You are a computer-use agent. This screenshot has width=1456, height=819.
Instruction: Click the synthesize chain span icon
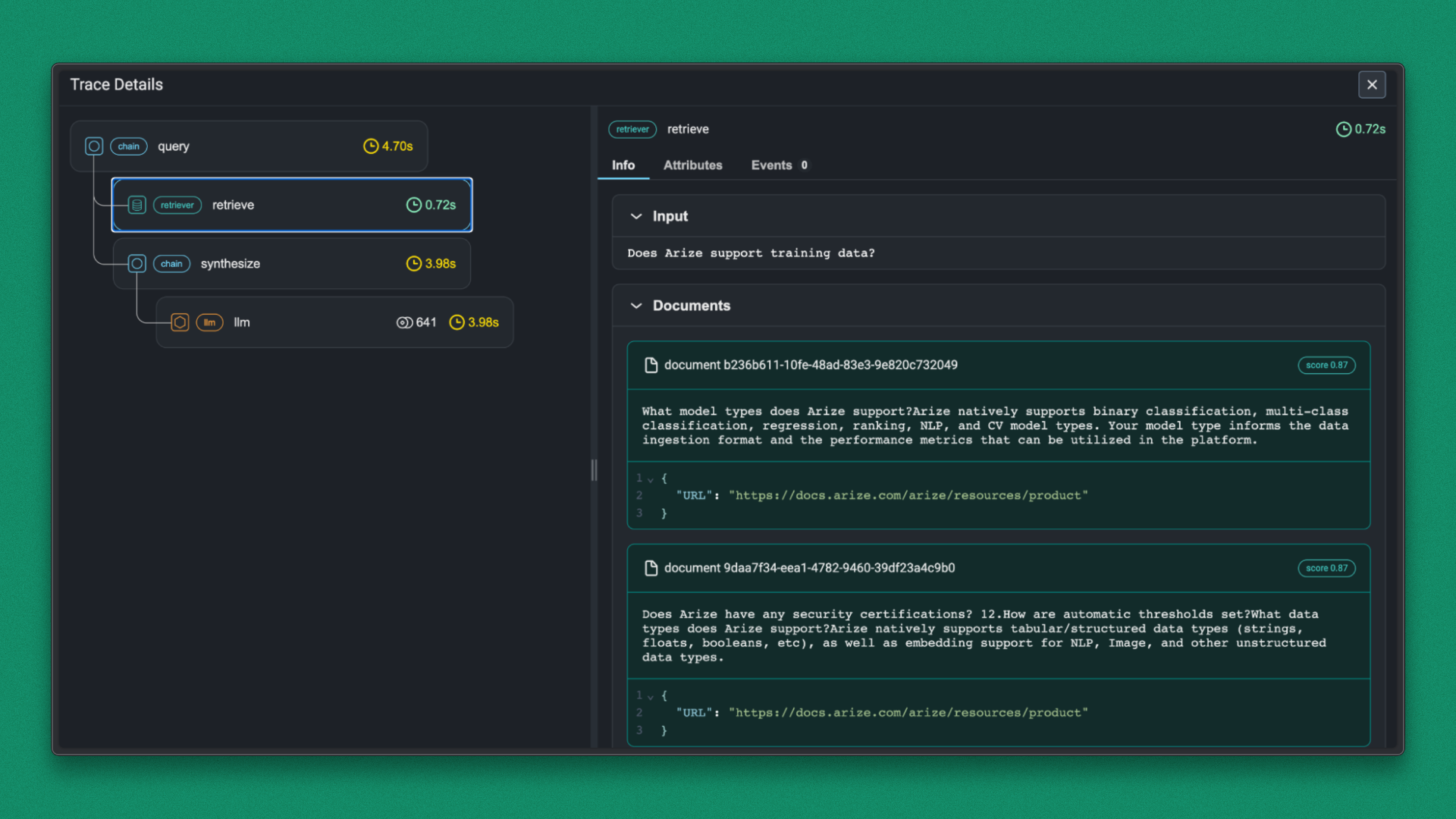pos(136,264)
